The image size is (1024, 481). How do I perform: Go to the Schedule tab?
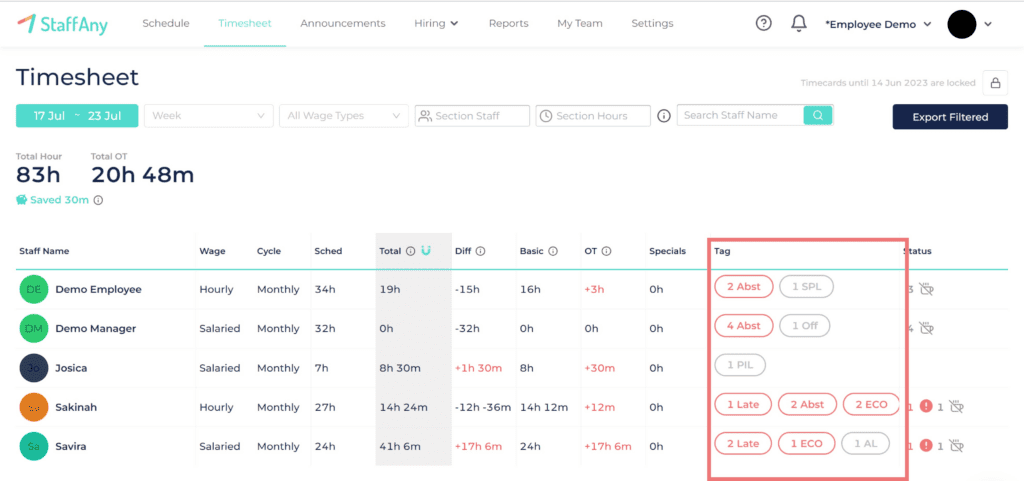pyautogui.click(x=166, y=23)
